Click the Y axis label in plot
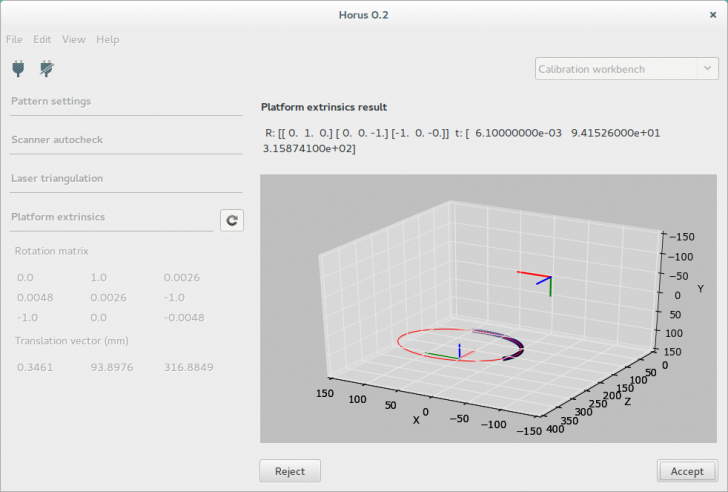 click(700, 289)
